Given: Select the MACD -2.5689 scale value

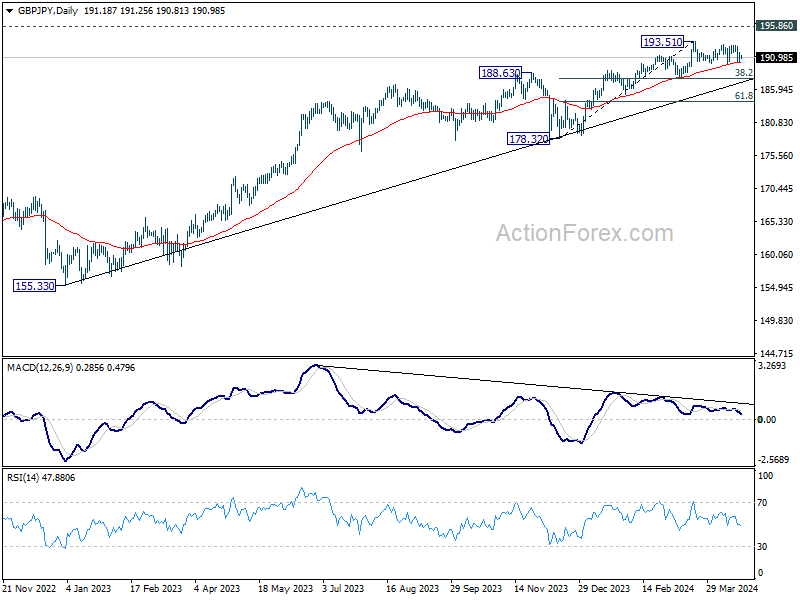Looking at the screenshot, I should coord(773,460).
